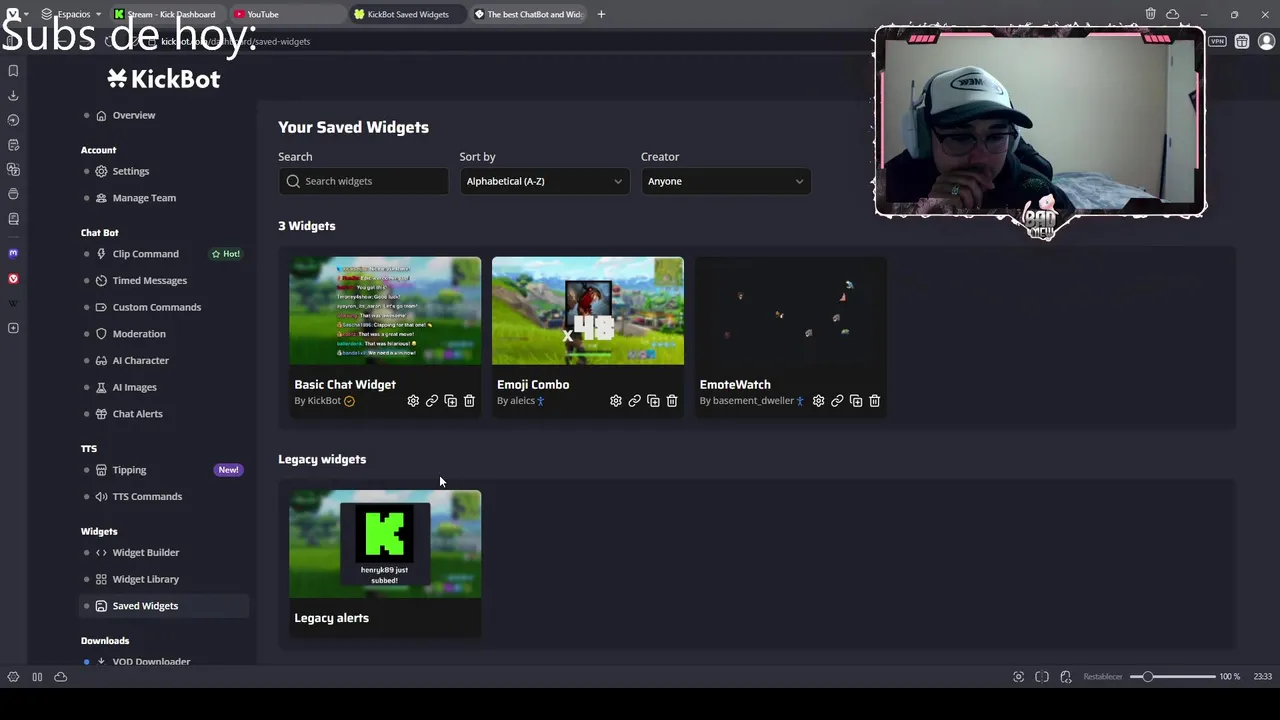Open Tipping under TTS
Viewport: 1280px width, 720px height.
(x=130, y=470)
